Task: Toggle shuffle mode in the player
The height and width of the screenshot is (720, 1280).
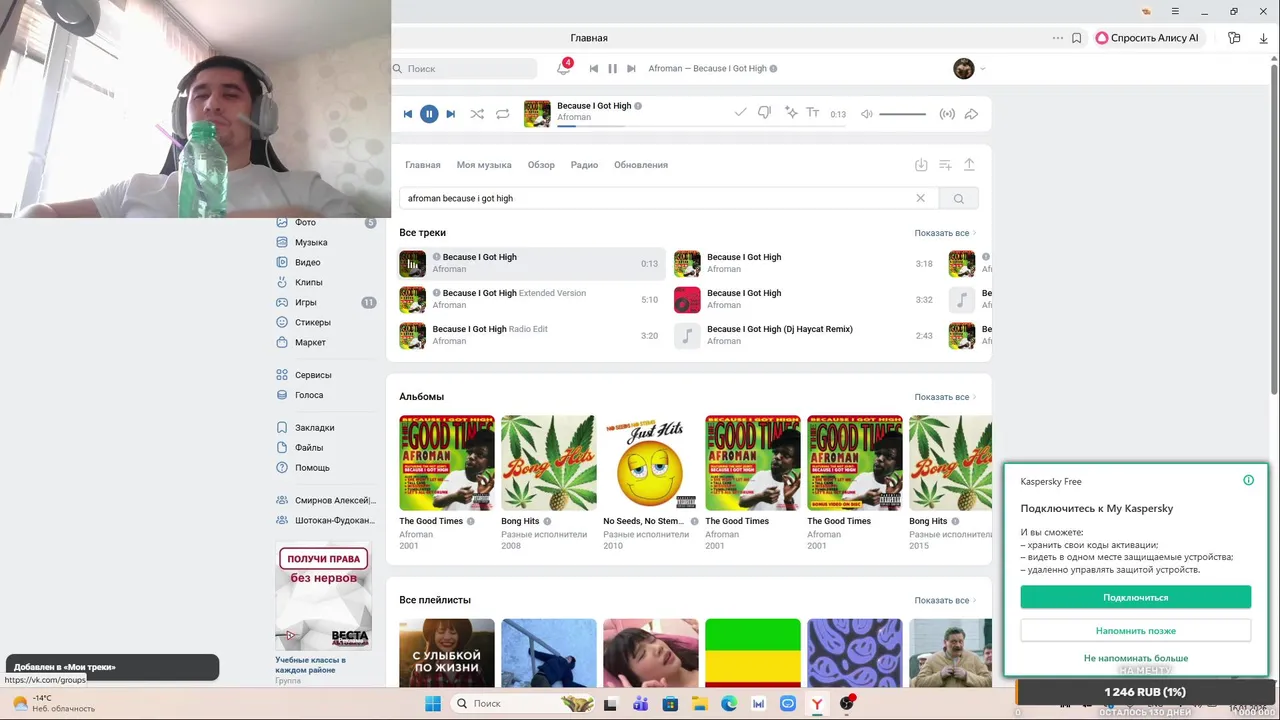Action: pos(477,114)
